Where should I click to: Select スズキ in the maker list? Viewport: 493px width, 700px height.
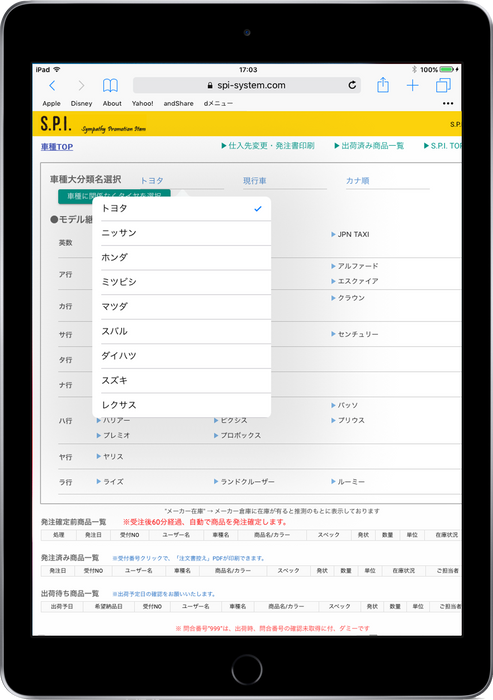tap(181, 380)
